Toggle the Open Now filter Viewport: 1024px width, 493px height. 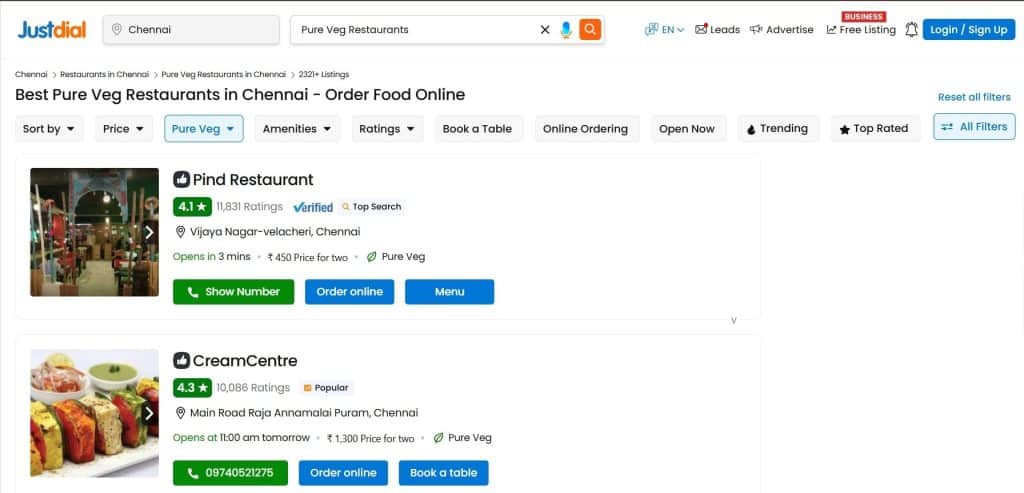[x=687, y=129]
